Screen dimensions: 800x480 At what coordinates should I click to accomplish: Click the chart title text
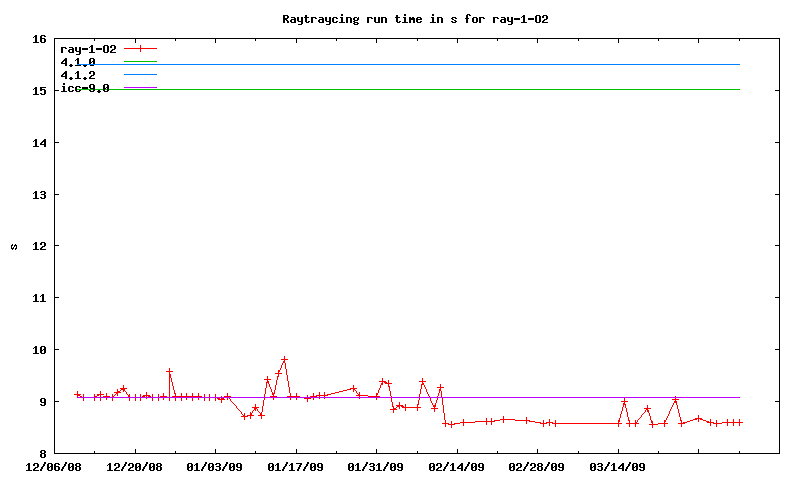[414, 19]
